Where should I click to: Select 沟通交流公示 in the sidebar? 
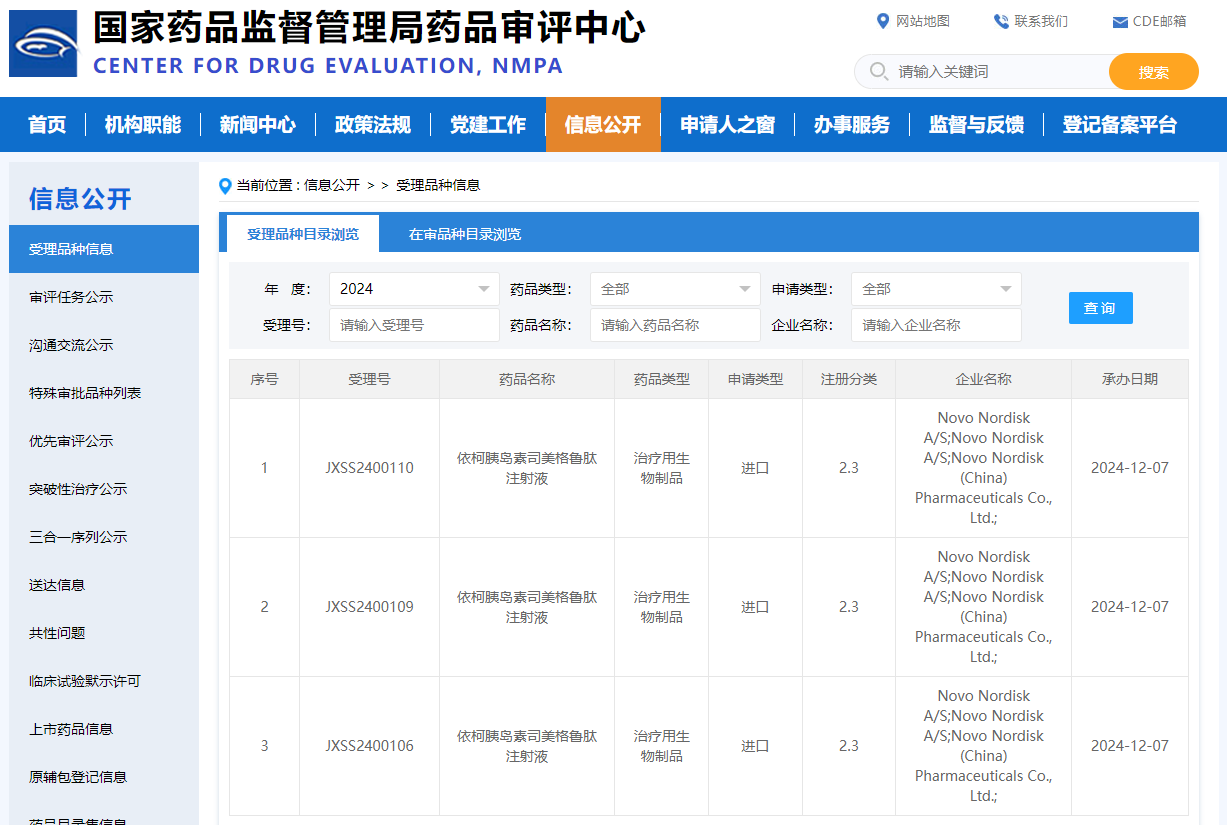[x=104, y=345]
